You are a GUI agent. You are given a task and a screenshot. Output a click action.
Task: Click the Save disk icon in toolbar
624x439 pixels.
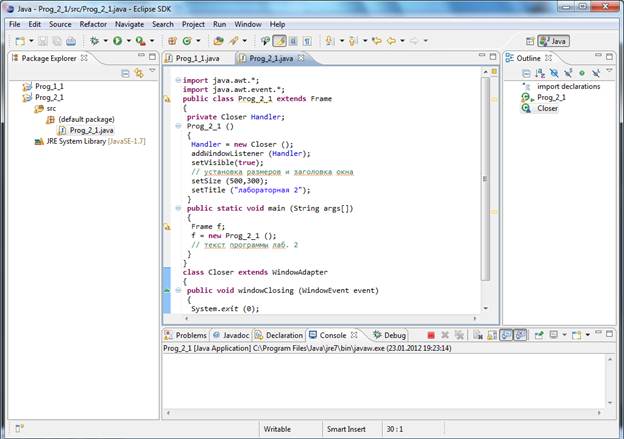click(x=41, y=41)
